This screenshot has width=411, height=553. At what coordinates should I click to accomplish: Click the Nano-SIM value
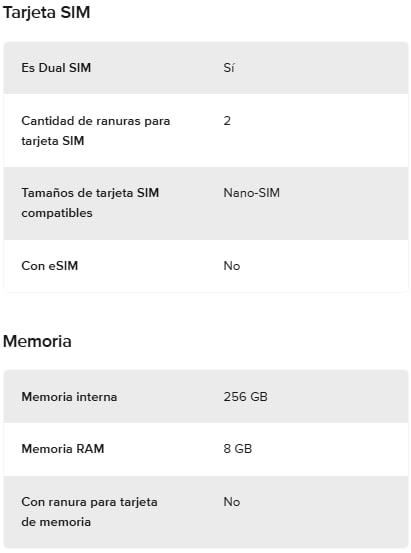tap(252, 193)
